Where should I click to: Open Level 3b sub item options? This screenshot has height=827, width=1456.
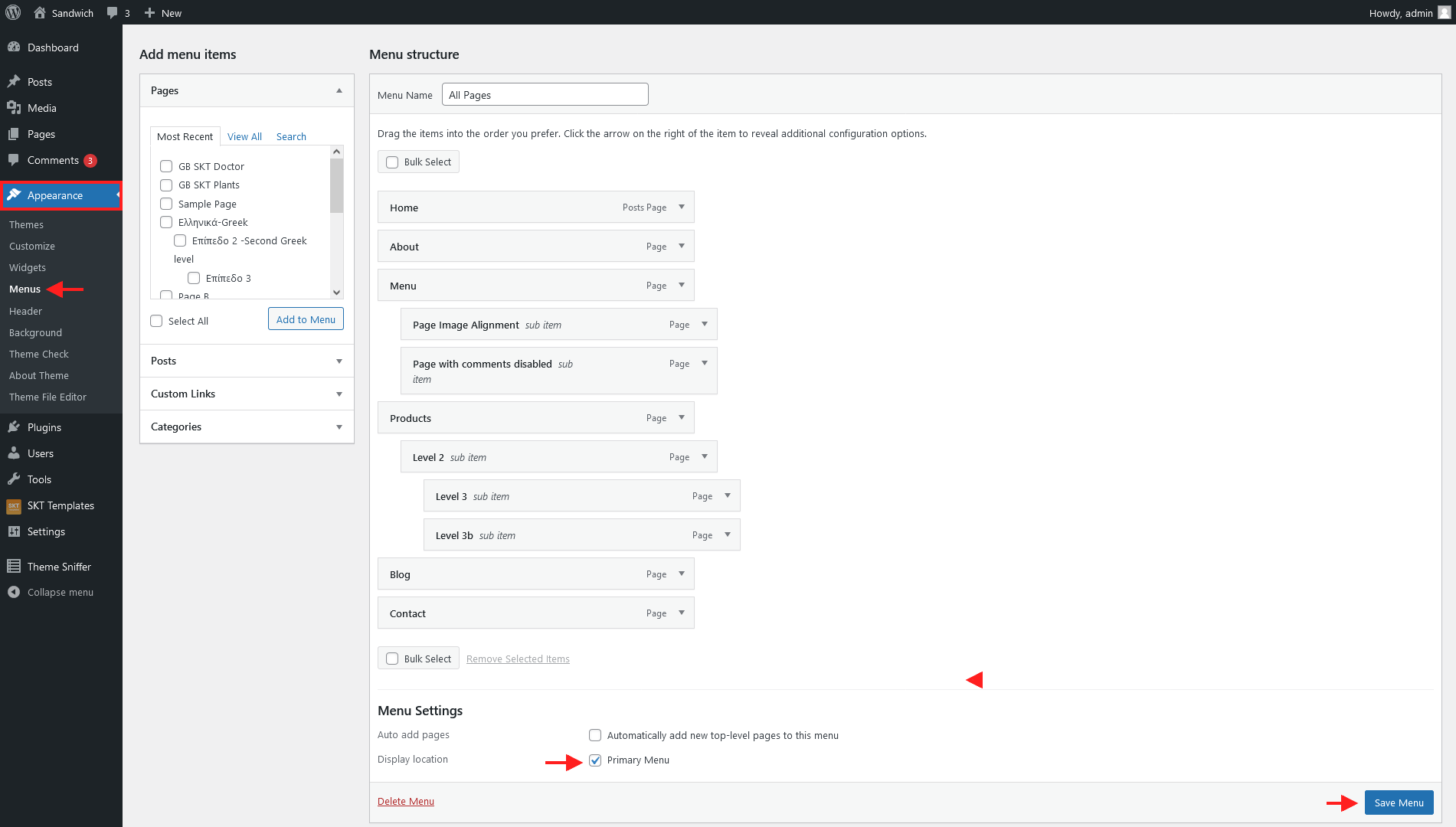click(728, 534)
